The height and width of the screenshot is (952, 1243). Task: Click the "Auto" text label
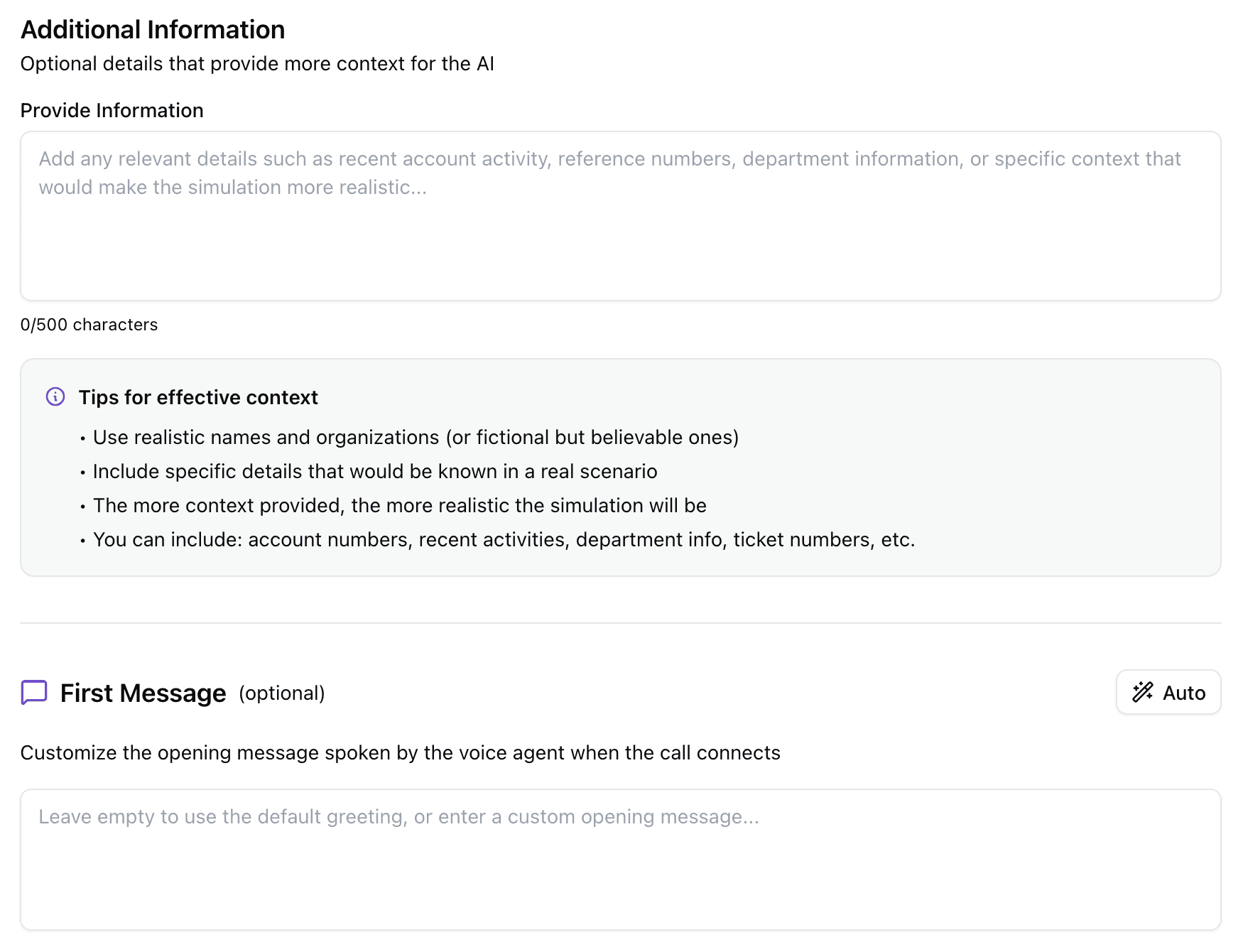pyautogui.click(x=1184, y=693)
